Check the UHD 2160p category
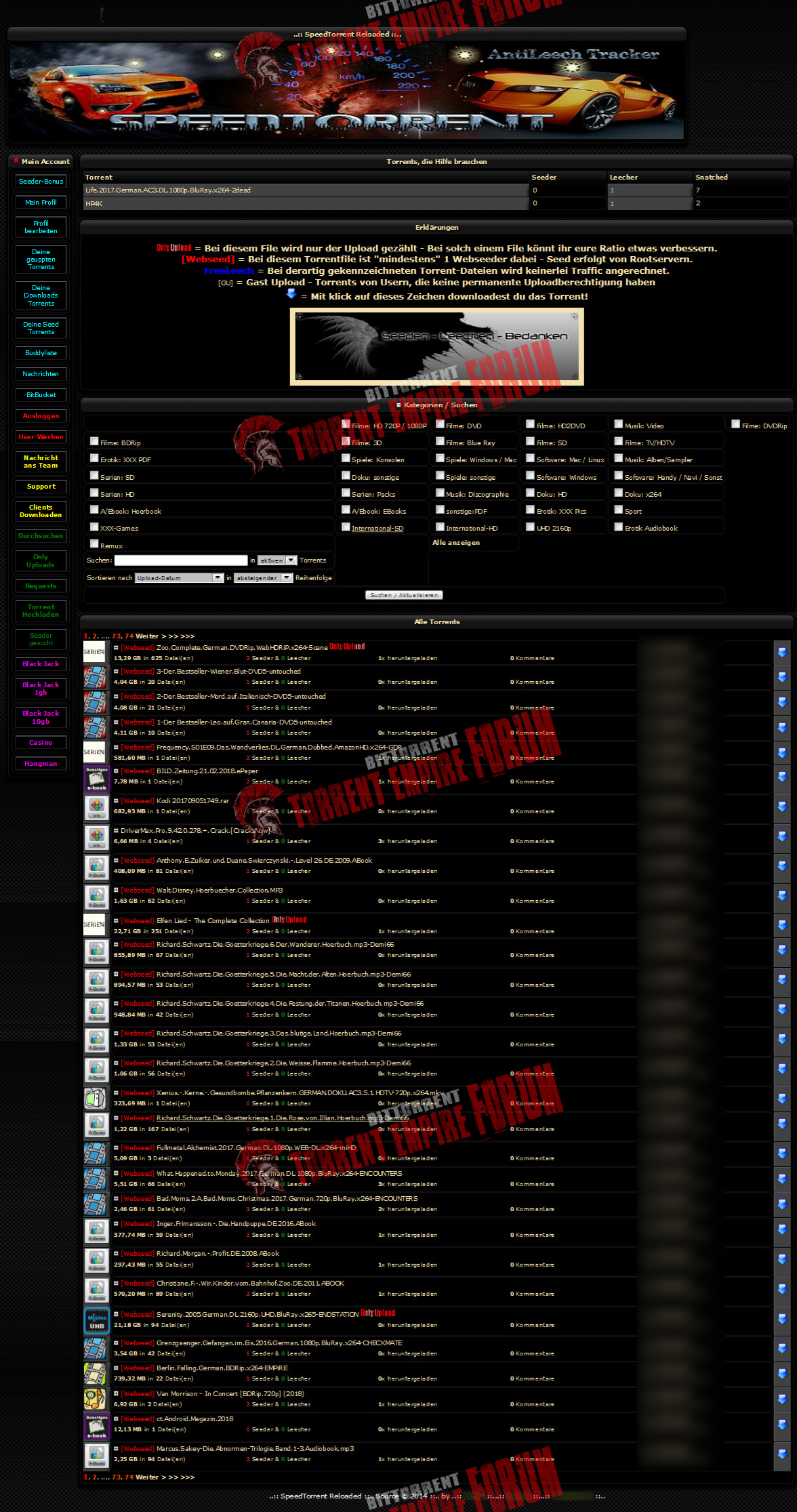This screenshot has height=1512, width=797. pos(531,527)
